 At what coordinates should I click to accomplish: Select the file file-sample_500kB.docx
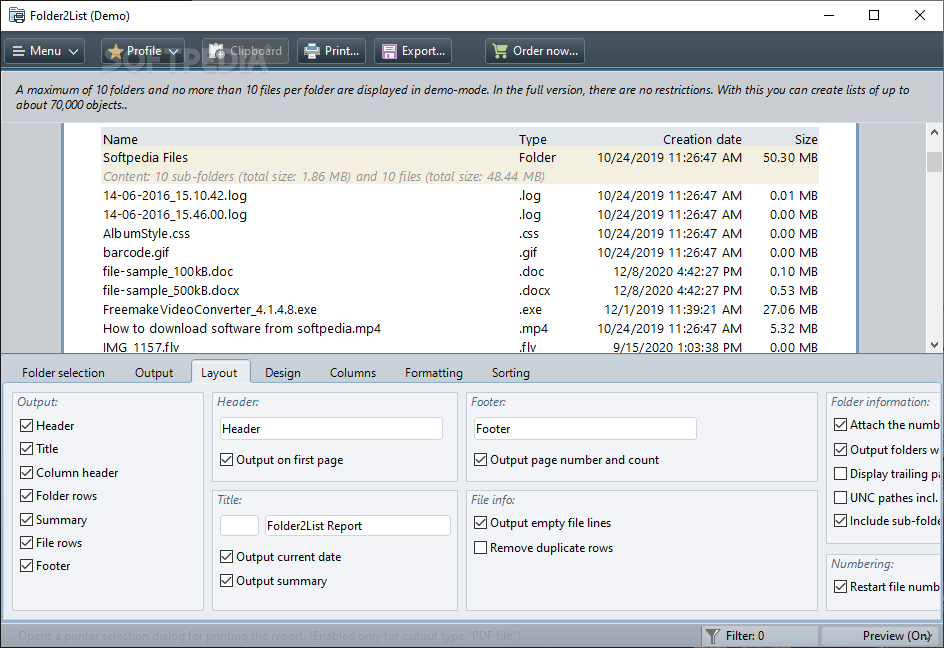460,290
